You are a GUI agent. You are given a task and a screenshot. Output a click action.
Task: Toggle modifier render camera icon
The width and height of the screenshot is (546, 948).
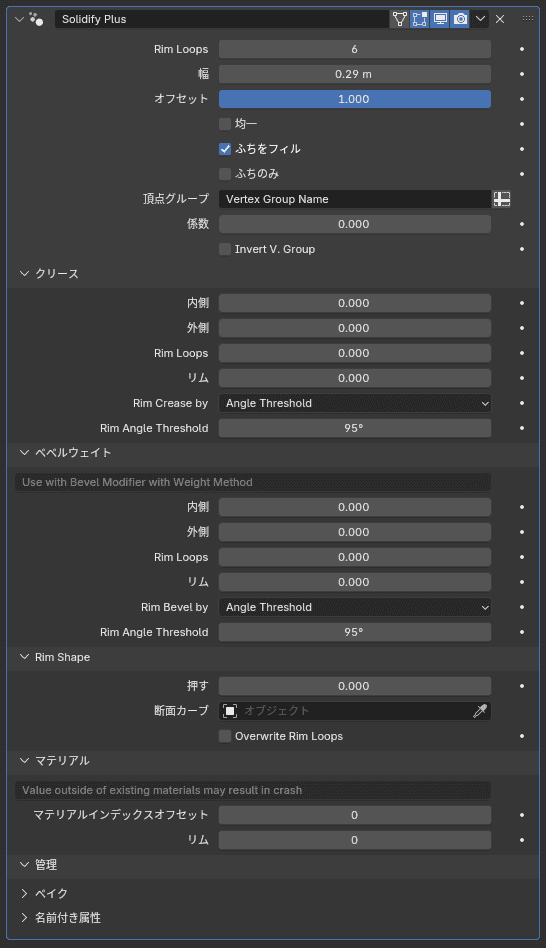pos(460,19)
